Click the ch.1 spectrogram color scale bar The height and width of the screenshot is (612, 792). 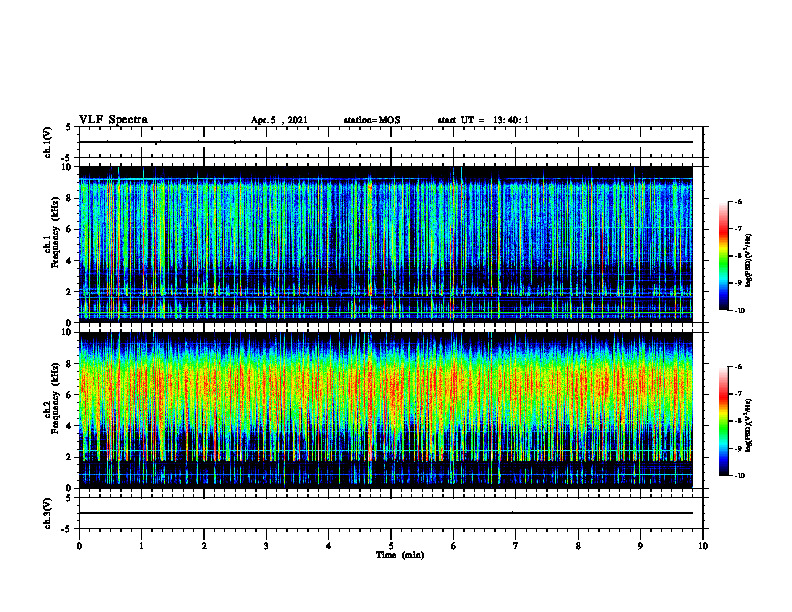coord(724,256)
